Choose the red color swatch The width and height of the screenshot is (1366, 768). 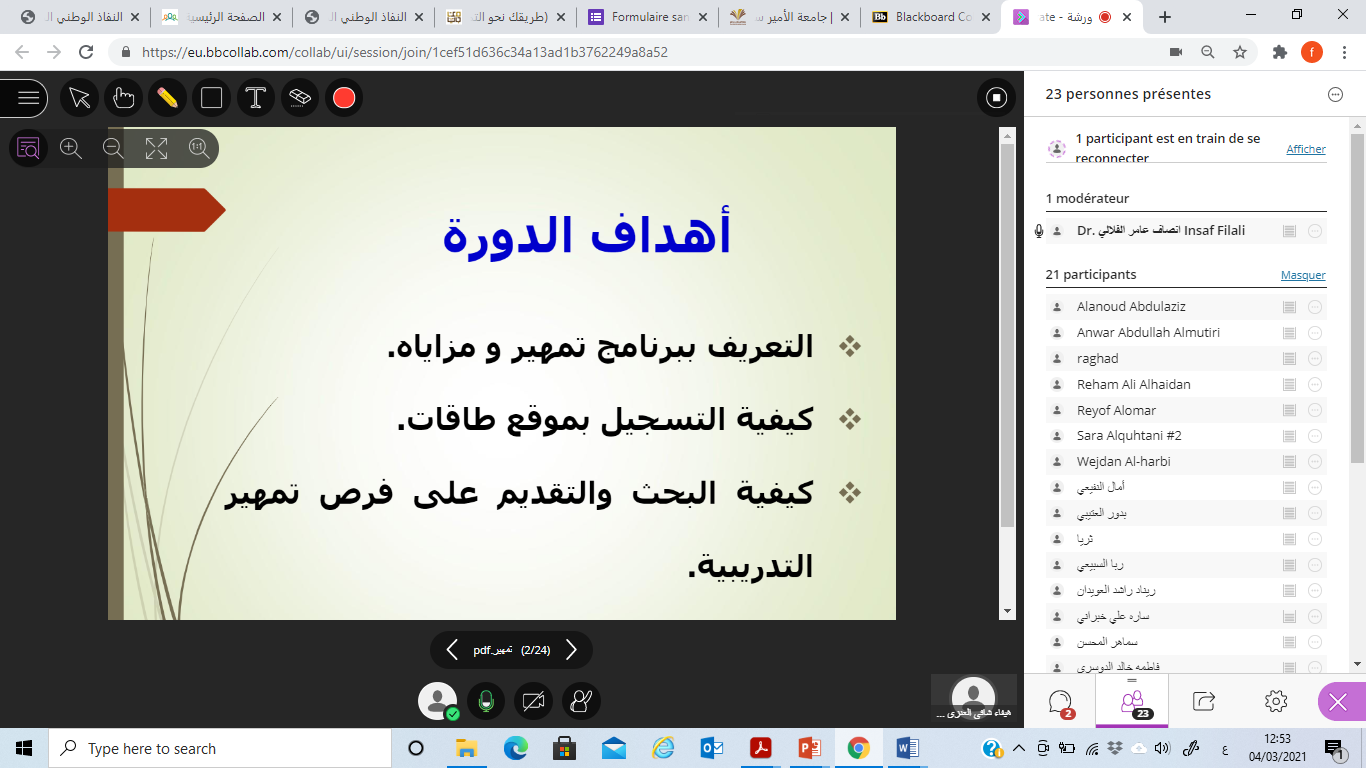pyautogui.click(x=344, y=98)
